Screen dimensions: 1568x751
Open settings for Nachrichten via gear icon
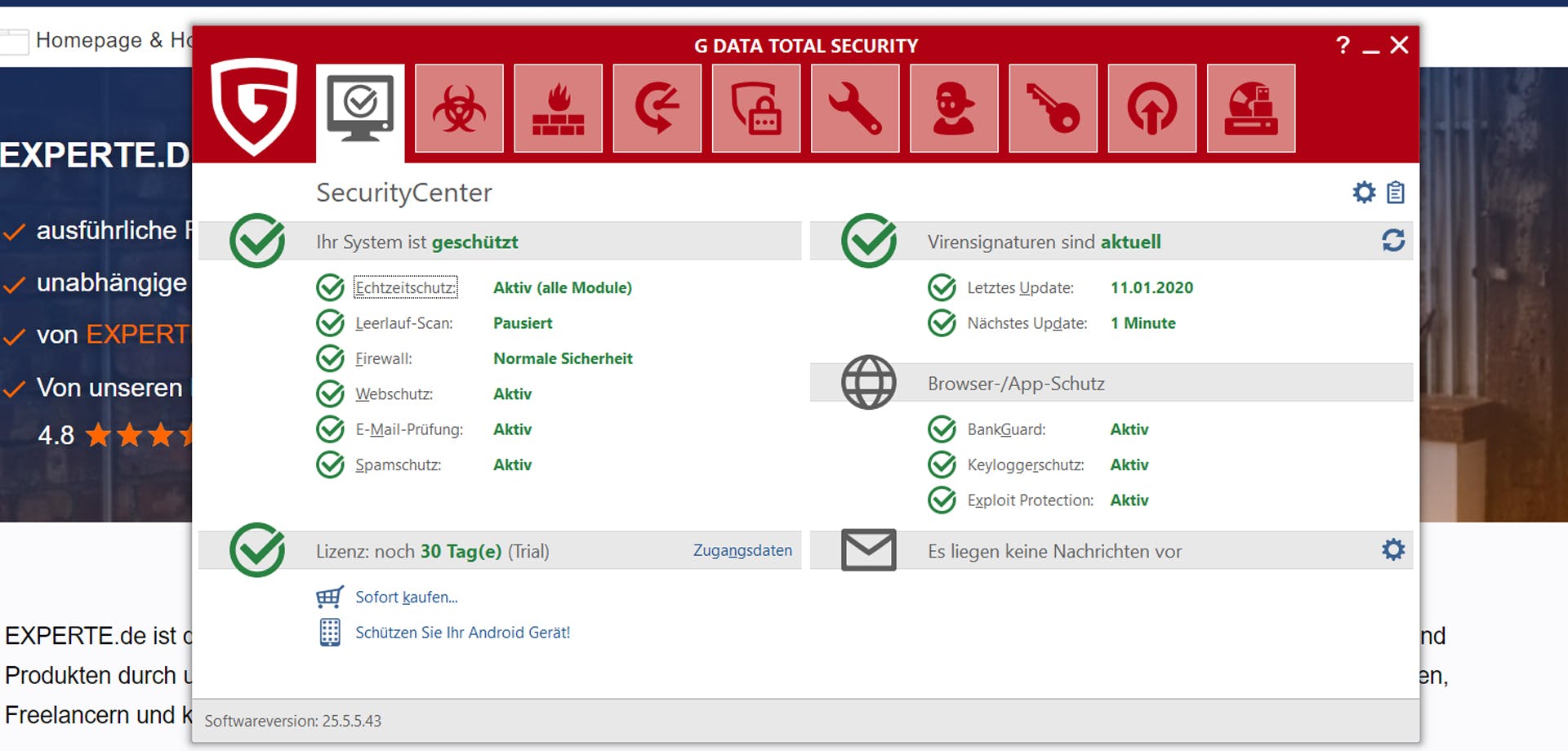1392,550
